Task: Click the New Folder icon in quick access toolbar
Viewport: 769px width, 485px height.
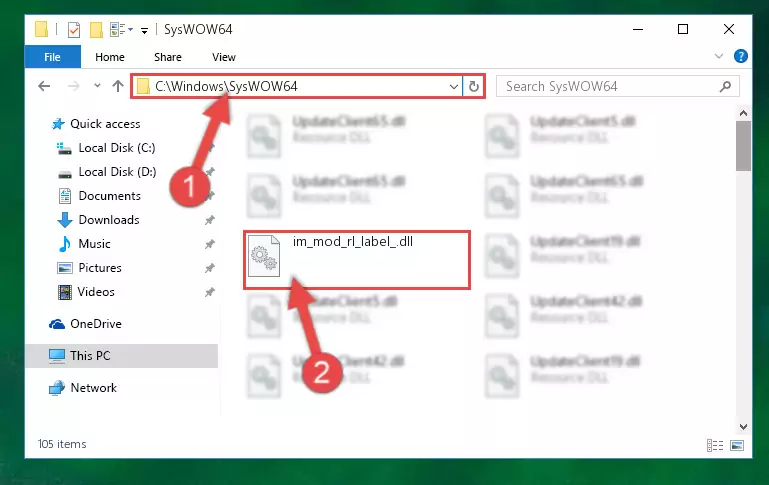Action: click(x=96, y=30)
